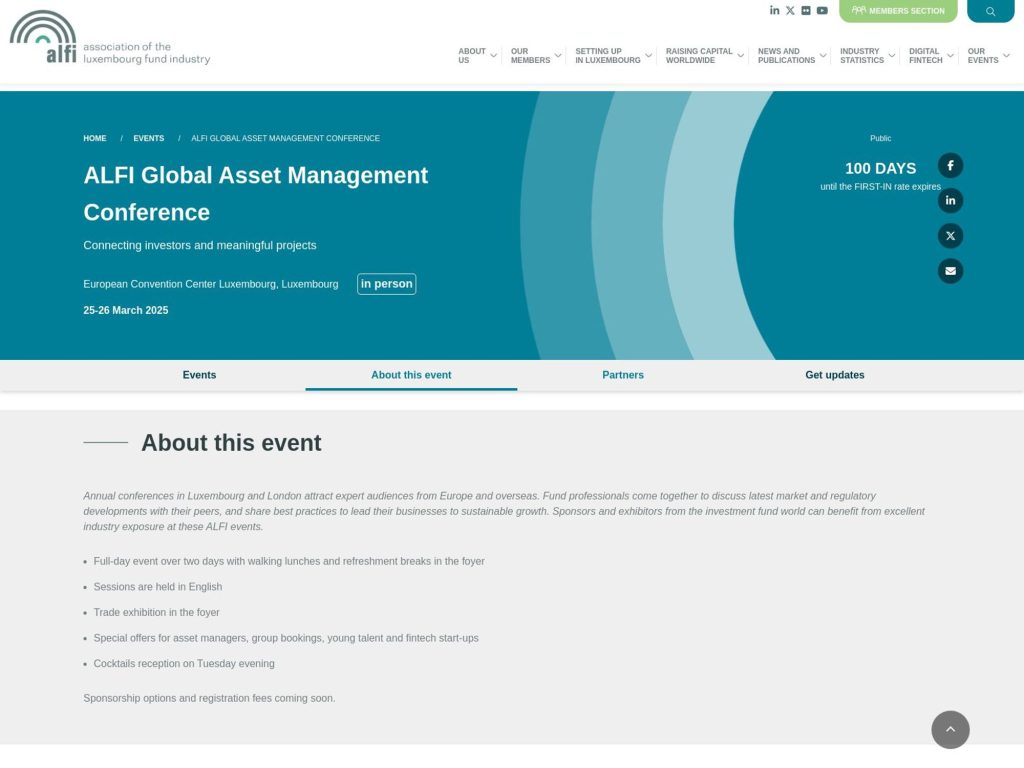Open ALFI's X profile from the header
1024x768 pixels.
click(790, 10)
